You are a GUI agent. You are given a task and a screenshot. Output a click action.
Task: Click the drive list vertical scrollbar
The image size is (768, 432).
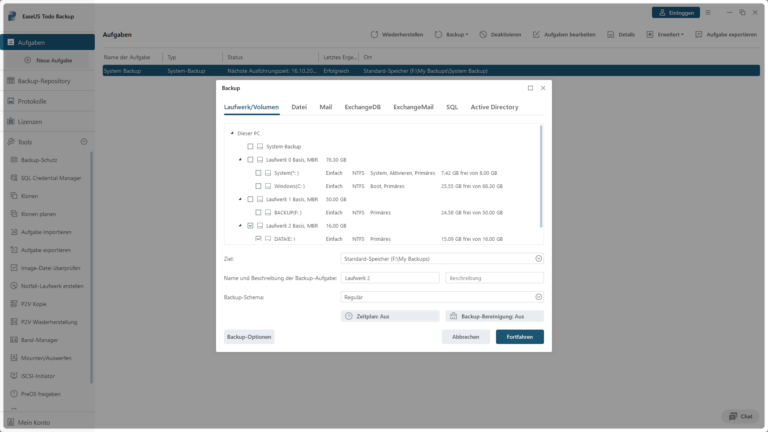pyautogui.click(x=541, y=176)
